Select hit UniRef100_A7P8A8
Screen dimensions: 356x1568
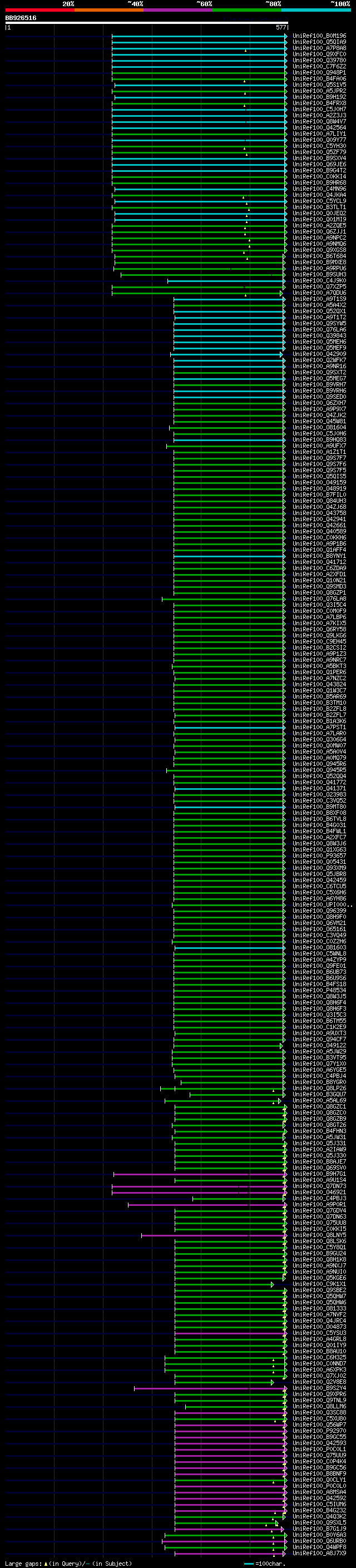click(319, 48)
